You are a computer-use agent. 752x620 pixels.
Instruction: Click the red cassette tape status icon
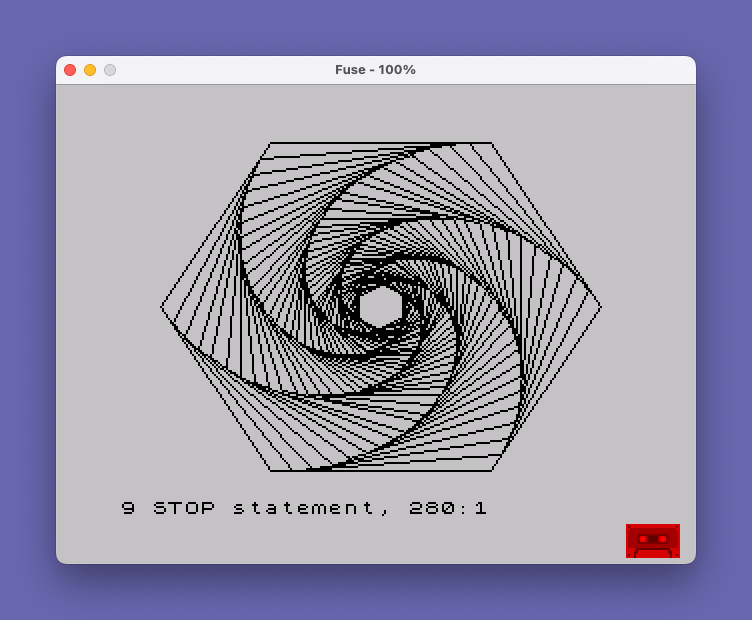tap(653, 541)
